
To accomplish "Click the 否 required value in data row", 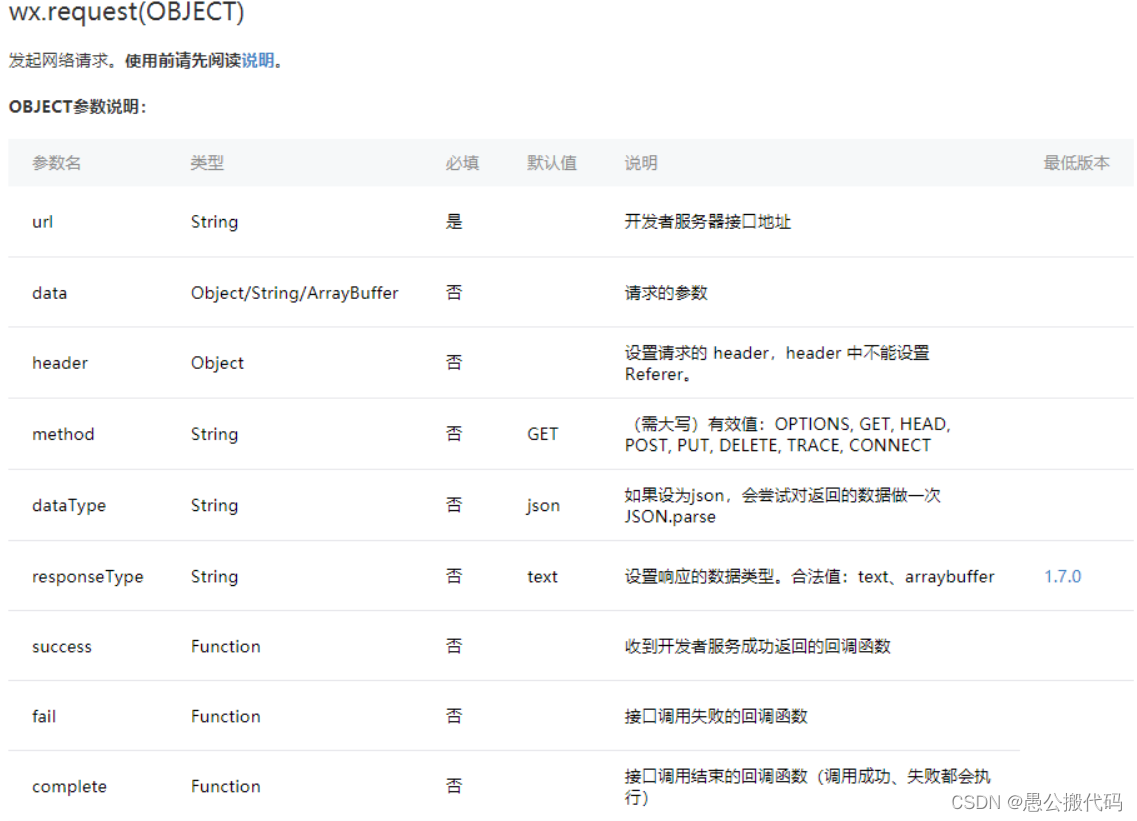I will 454,293.
